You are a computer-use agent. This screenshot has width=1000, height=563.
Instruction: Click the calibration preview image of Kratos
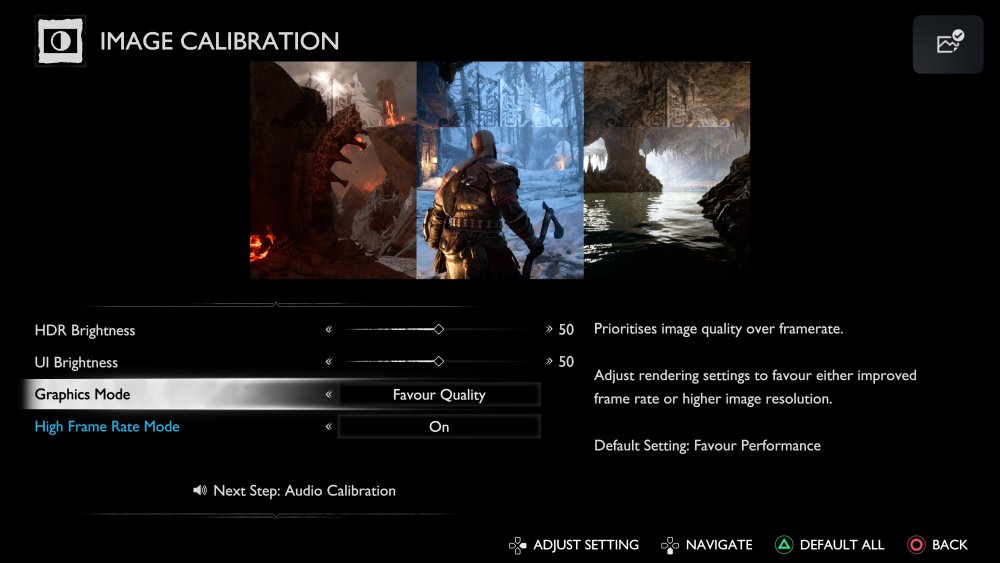500,170
